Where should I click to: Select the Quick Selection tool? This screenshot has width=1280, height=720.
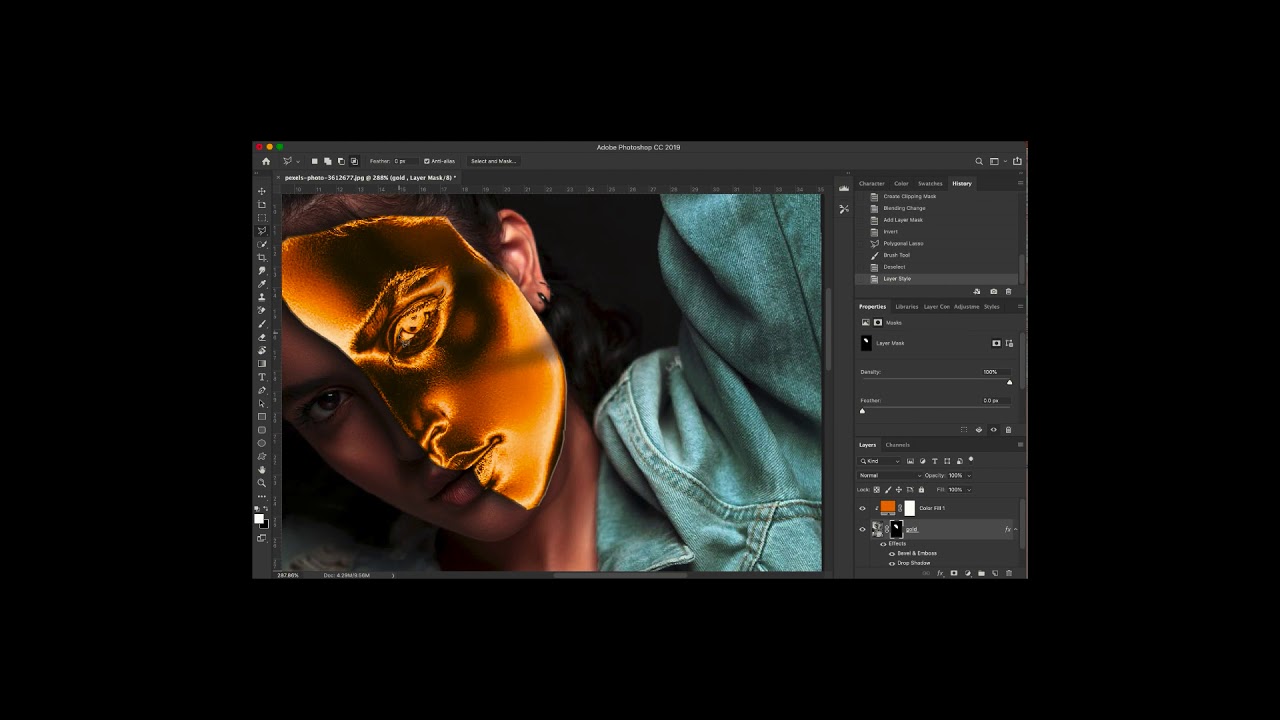click(x=262, y=244)
